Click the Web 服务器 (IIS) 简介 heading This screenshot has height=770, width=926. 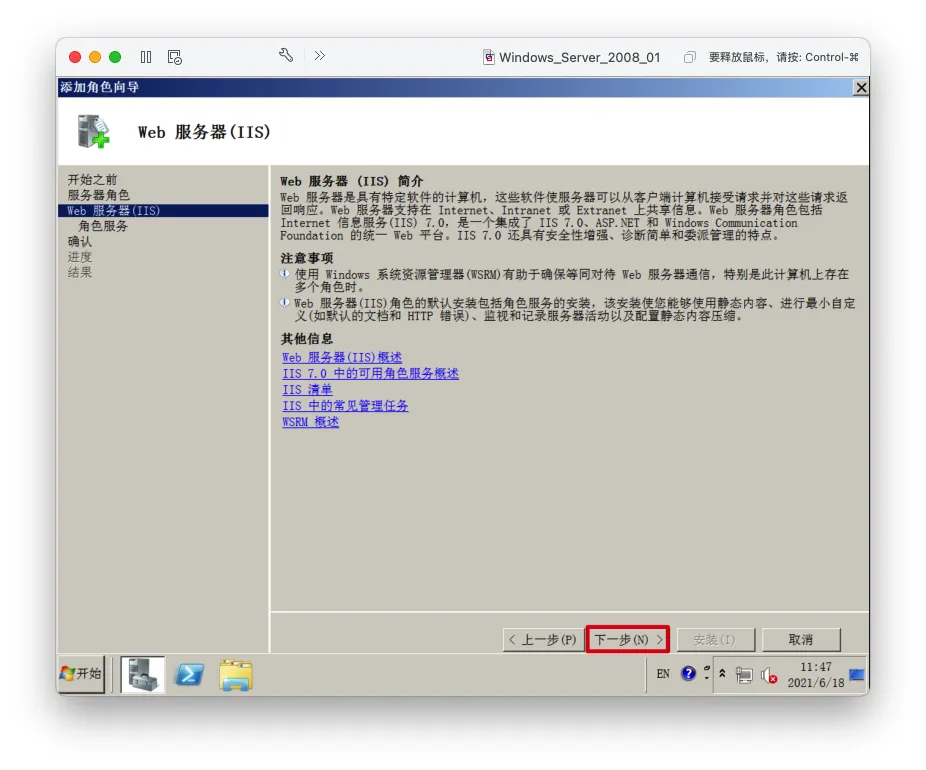(x=352, y=181)
